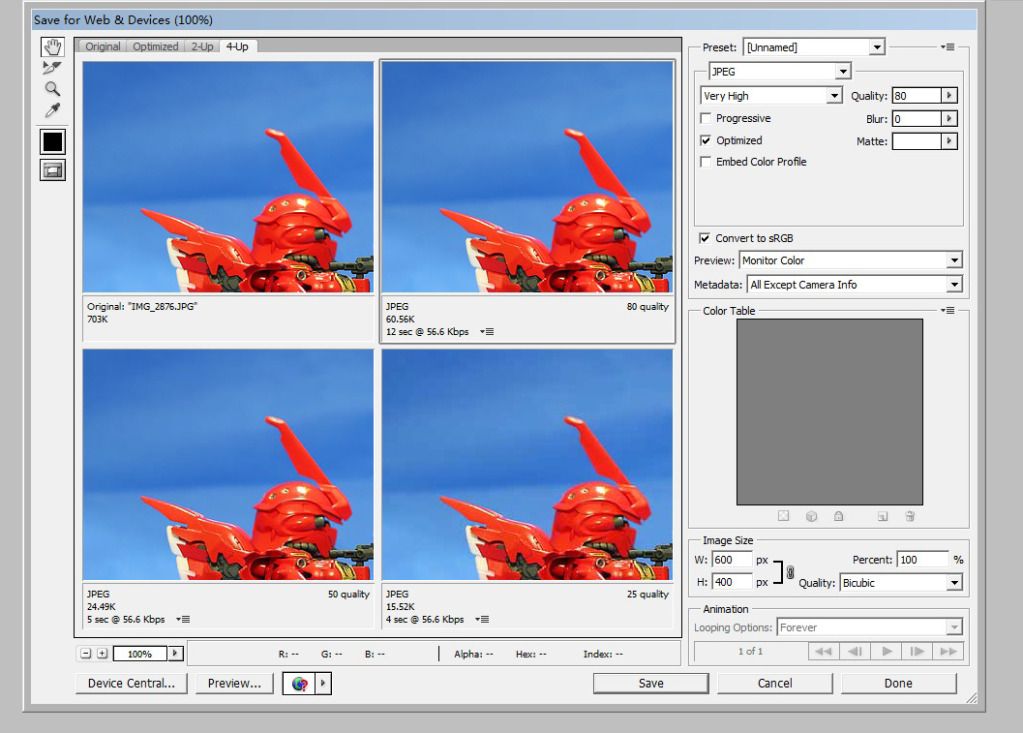Open download speed menu for 50 quality preview

point(183,619)
